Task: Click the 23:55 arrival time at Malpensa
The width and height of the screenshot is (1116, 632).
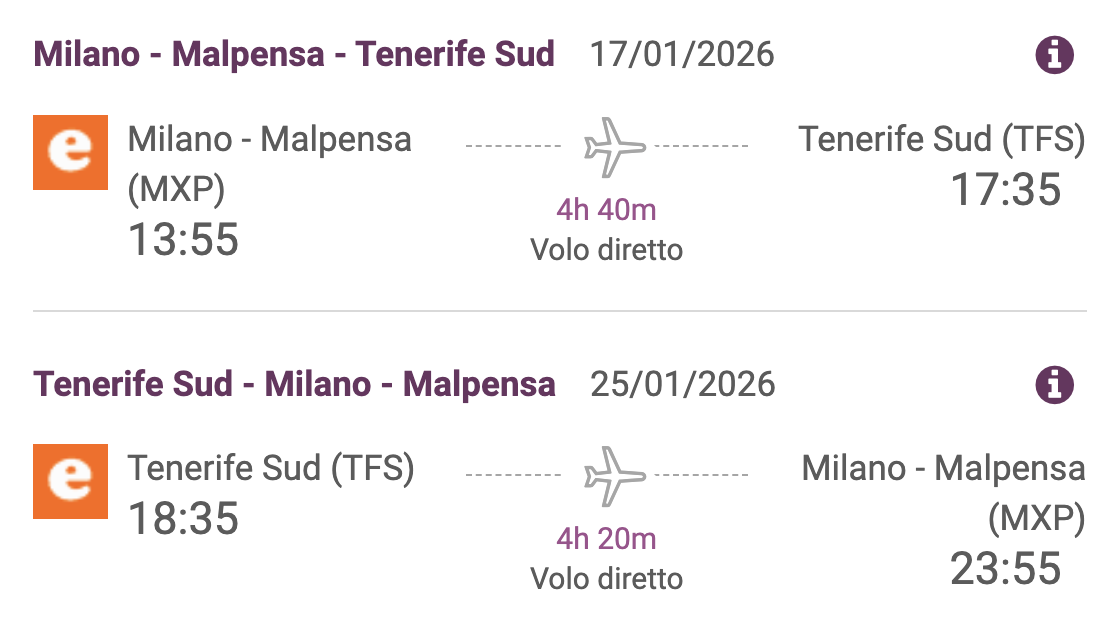Action: coord(1005,569)
